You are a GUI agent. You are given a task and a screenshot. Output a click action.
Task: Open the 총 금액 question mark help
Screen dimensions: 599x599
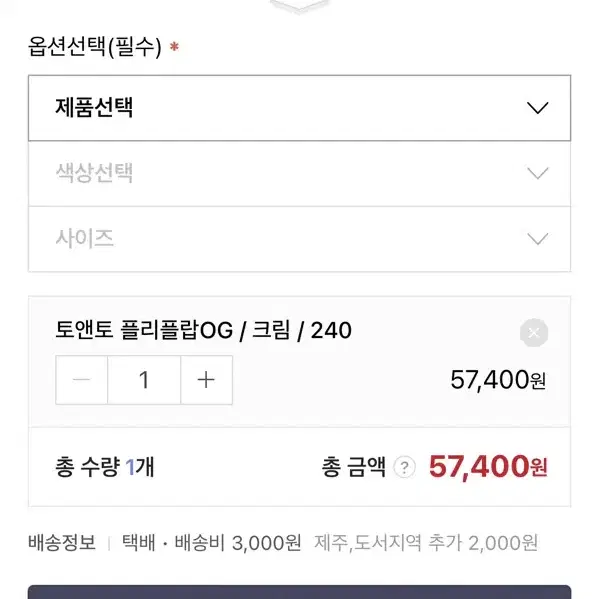pos(404,467)
